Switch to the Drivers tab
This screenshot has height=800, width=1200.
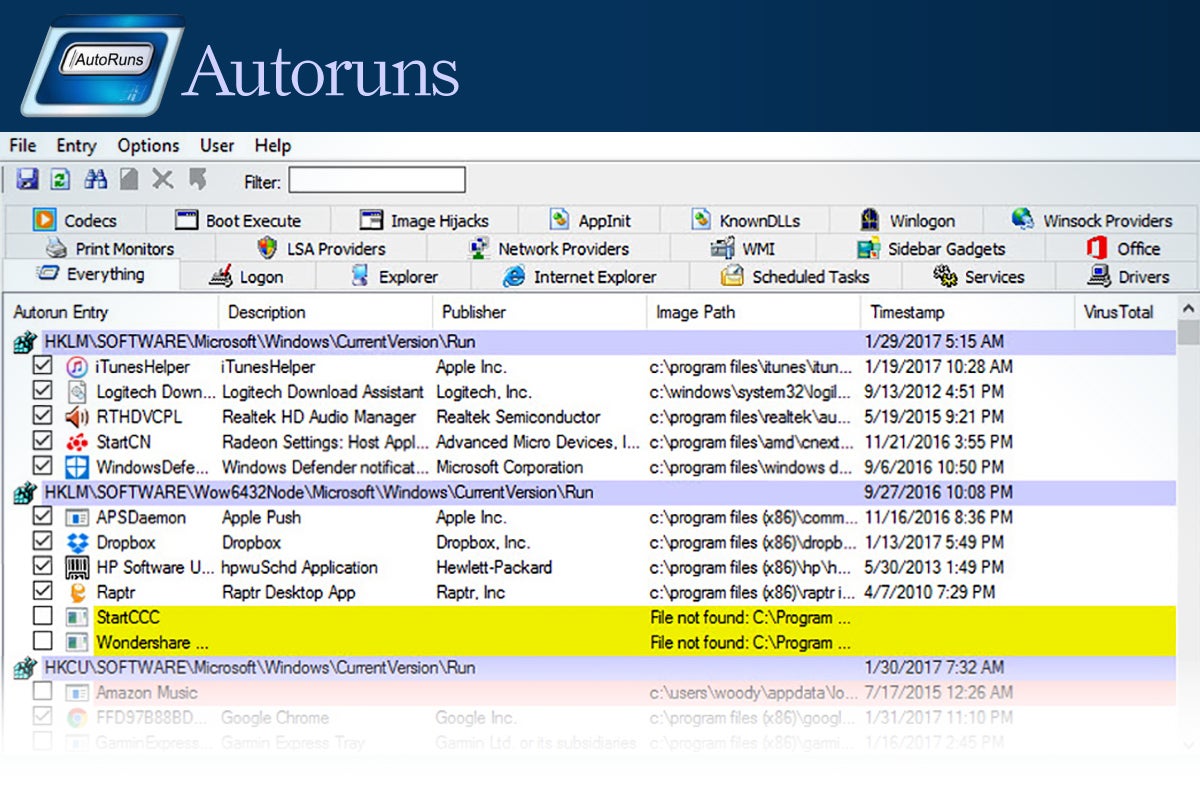1128,277
